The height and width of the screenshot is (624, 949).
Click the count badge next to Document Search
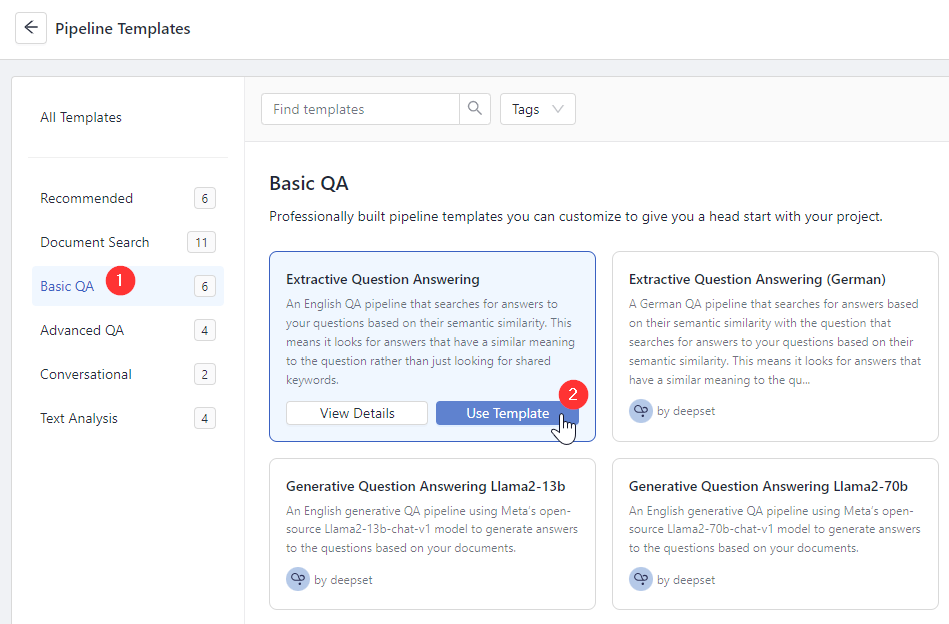click(204, 242)
